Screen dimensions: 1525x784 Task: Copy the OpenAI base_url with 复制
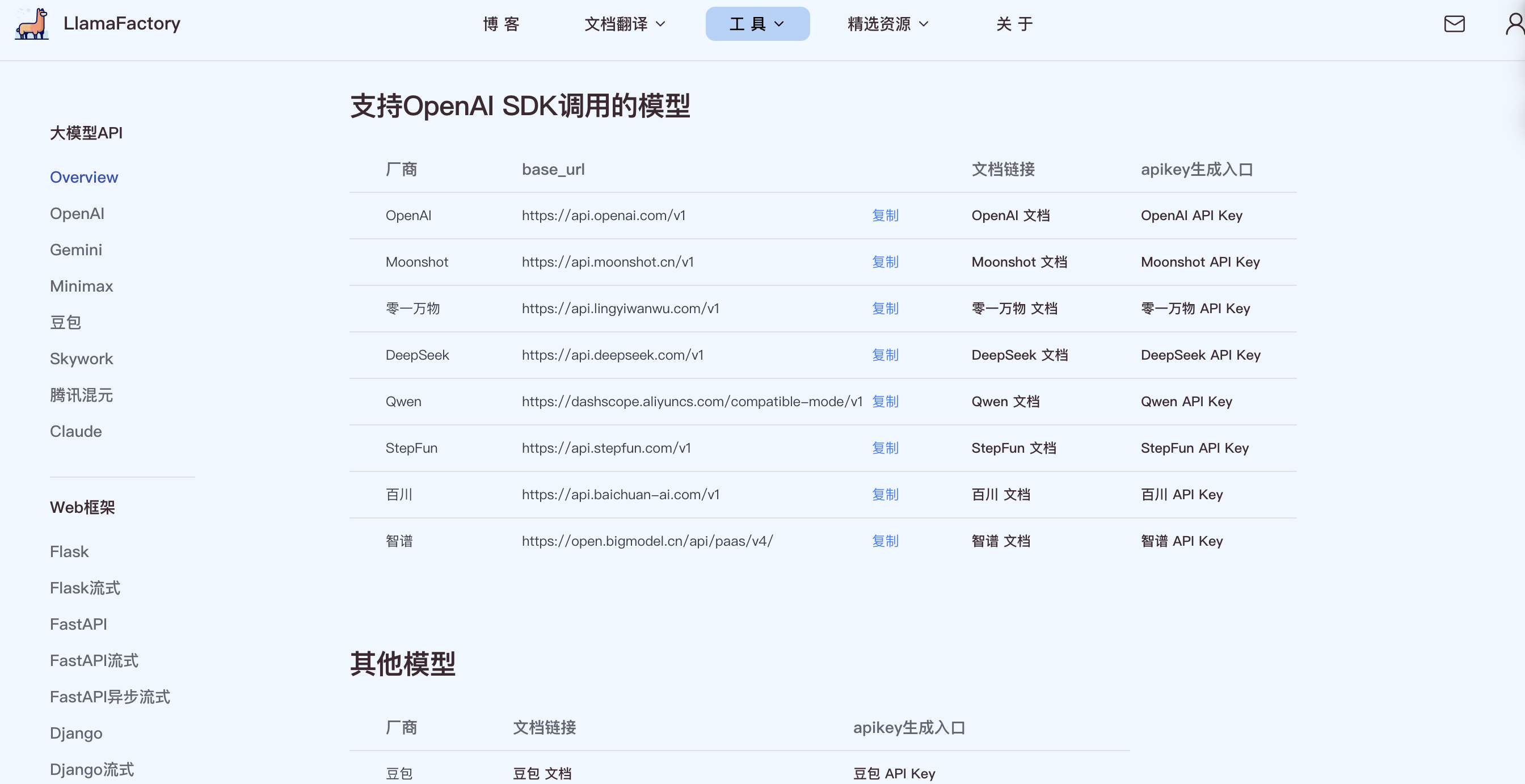click(884, 216)
